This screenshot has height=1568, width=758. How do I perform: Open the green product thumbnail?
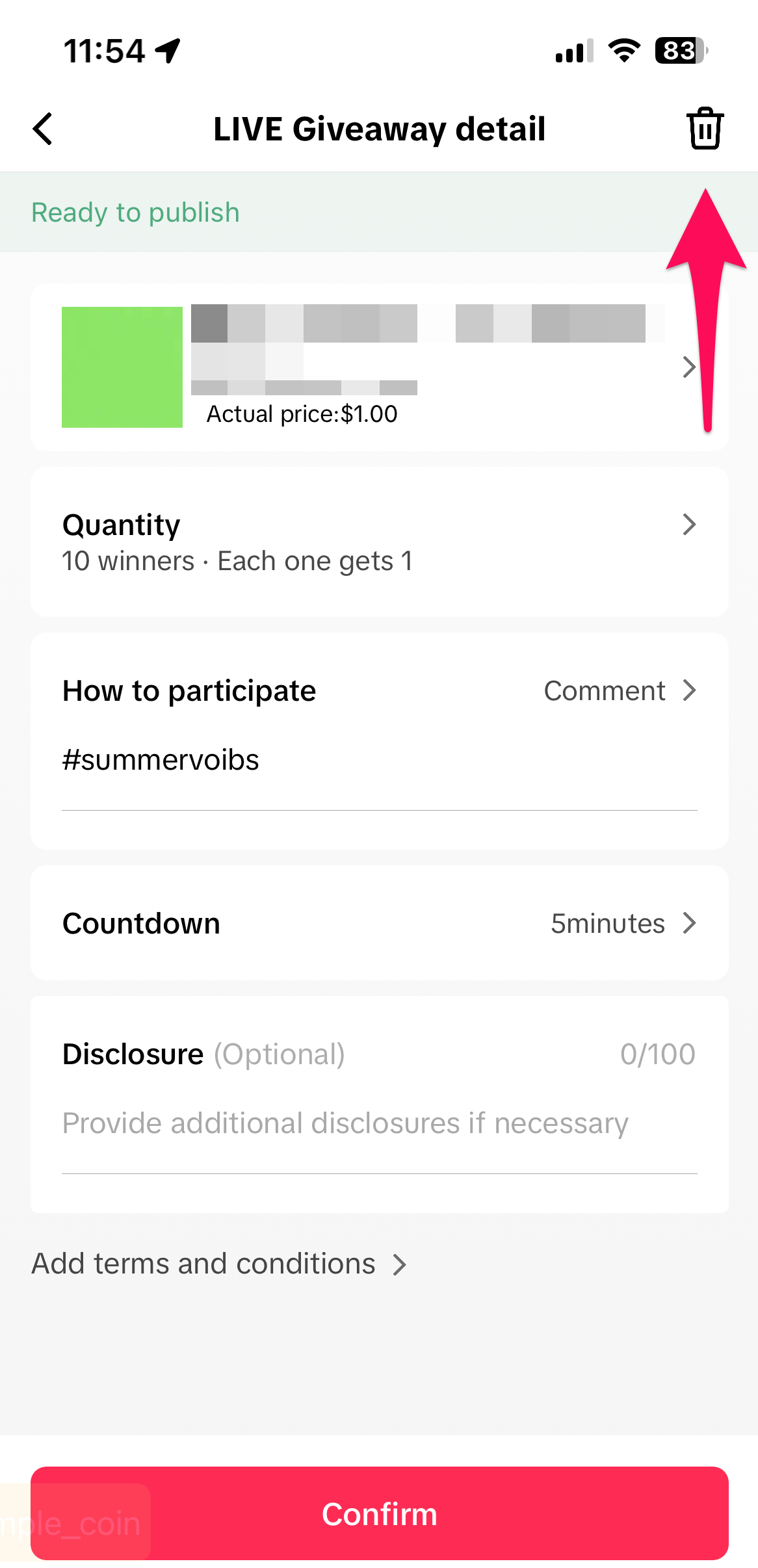click(122, 367)
